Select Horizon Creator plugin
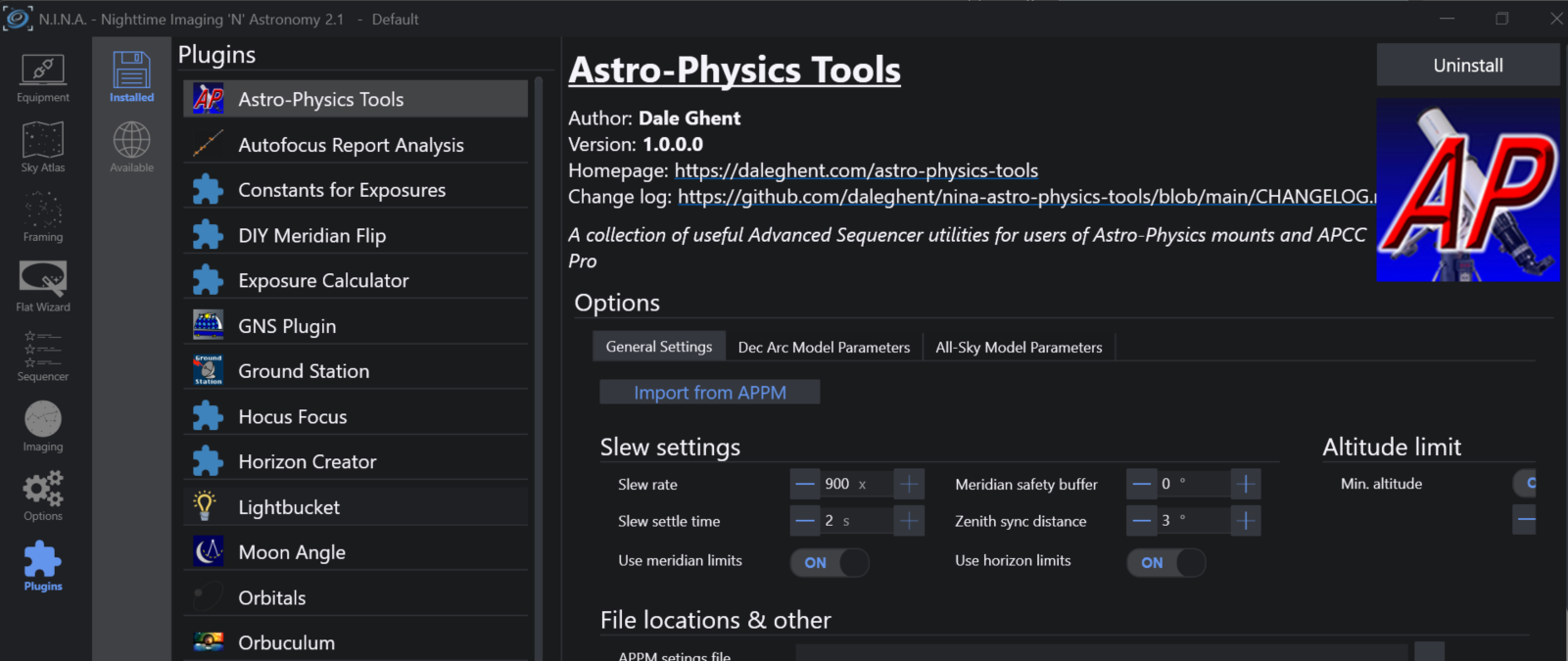This screenshot has width=1568, height=661. tap(356, 461)
